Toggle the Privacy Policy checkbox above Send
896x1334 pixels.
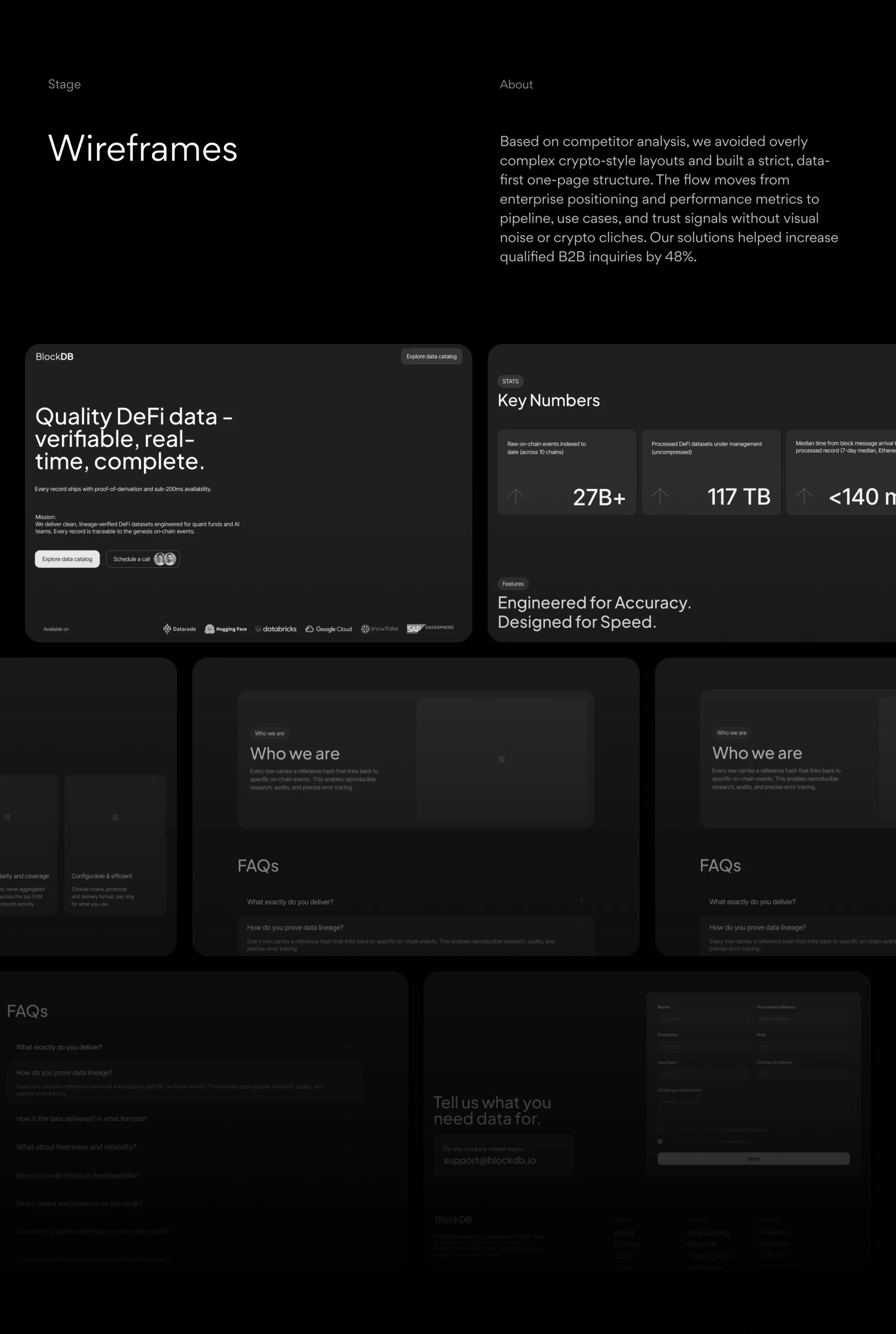coord(660,1142)
